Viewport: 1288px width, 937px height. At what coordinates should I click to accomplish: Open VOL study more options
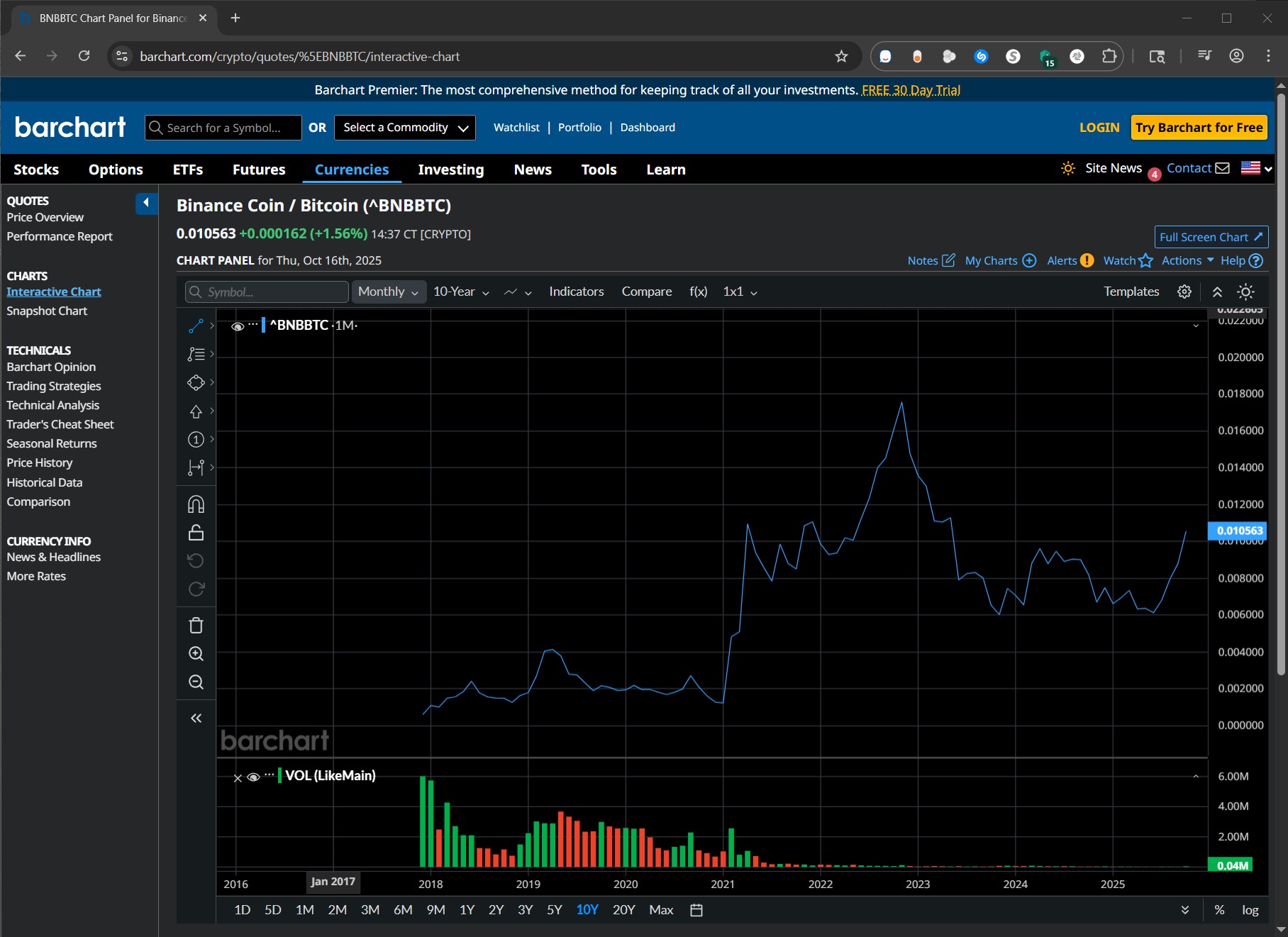point(270,775)
